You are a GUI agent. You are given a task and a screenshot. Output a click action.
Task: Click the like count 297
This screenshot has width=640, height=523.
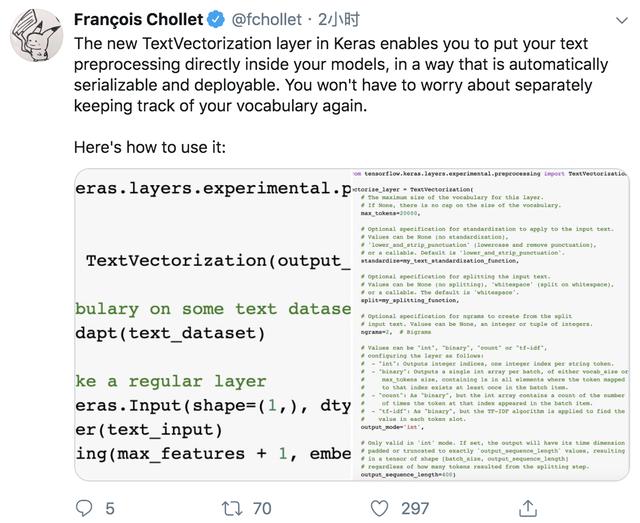[x=414, y=508]
